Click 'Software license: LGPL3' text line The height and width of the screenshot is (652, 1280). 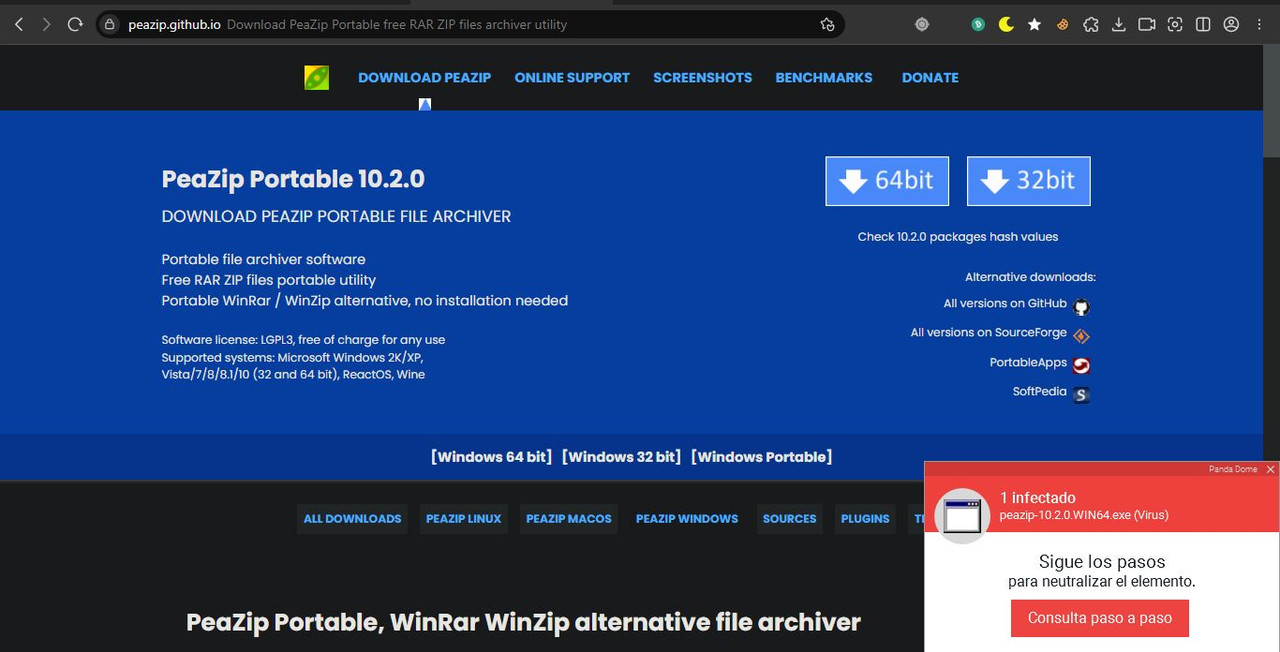(x=303, y=340)
